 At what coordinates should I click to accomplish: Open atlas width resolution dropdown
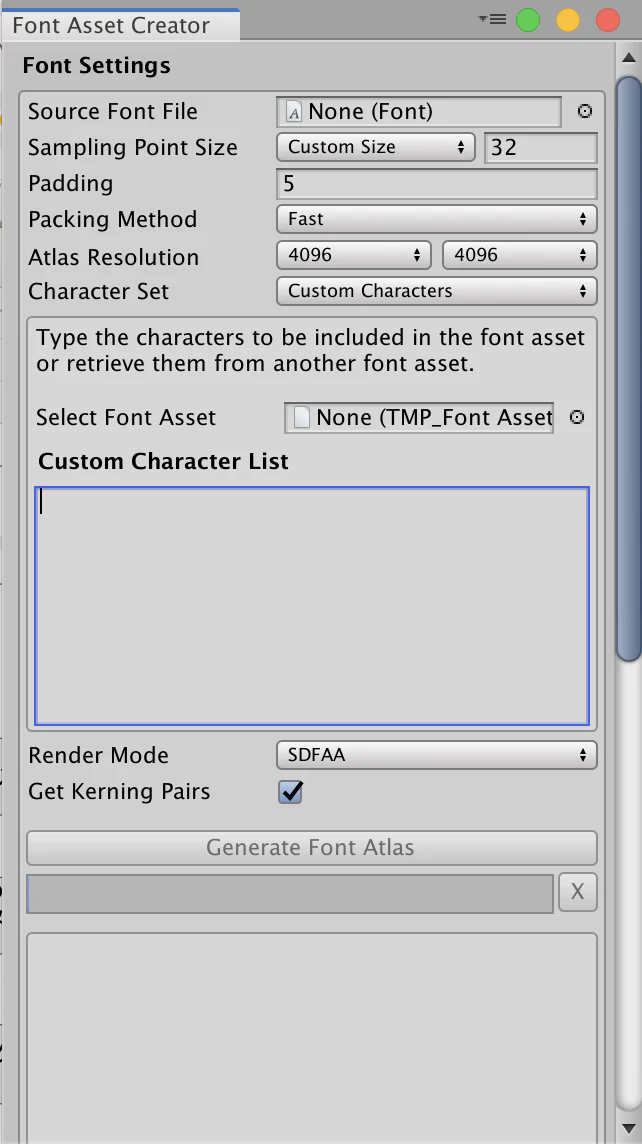coord(354,255)
